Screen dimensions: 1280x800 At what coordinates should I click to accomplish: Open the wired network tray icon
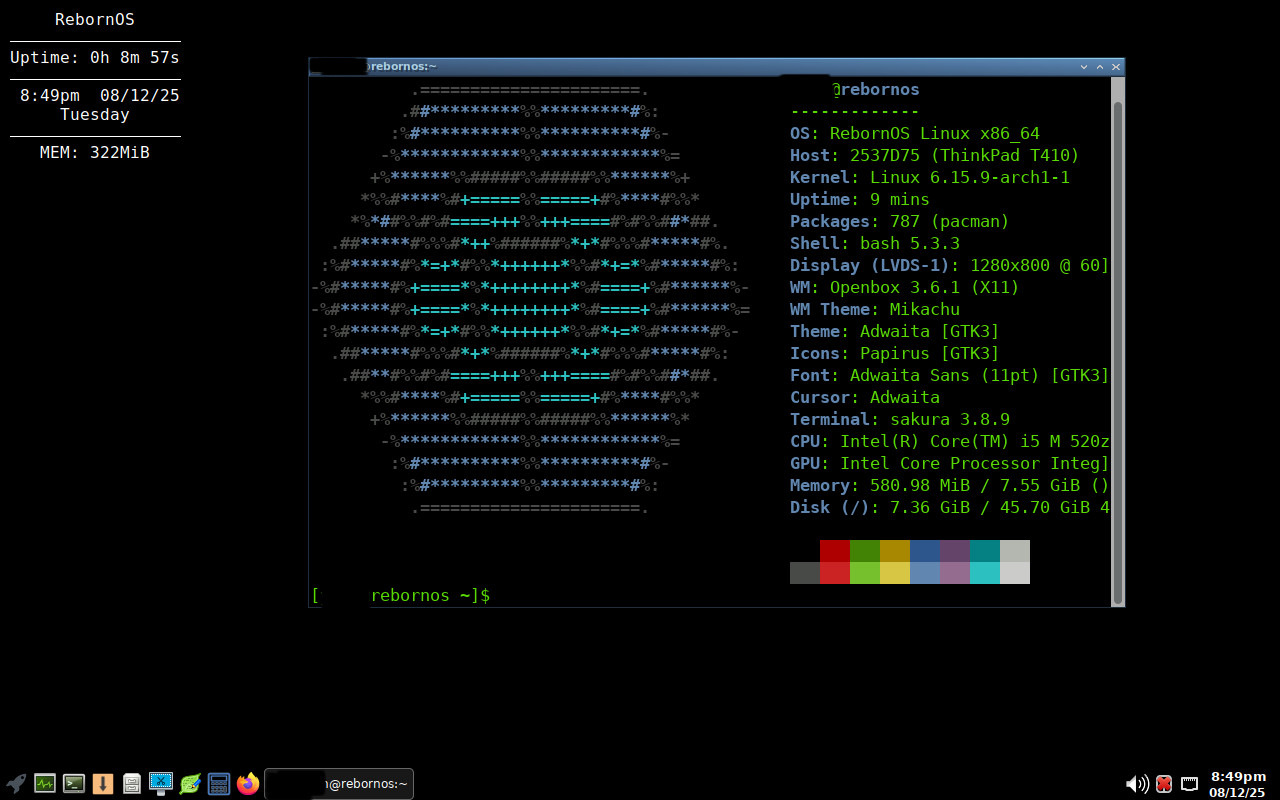[1190, 784]
